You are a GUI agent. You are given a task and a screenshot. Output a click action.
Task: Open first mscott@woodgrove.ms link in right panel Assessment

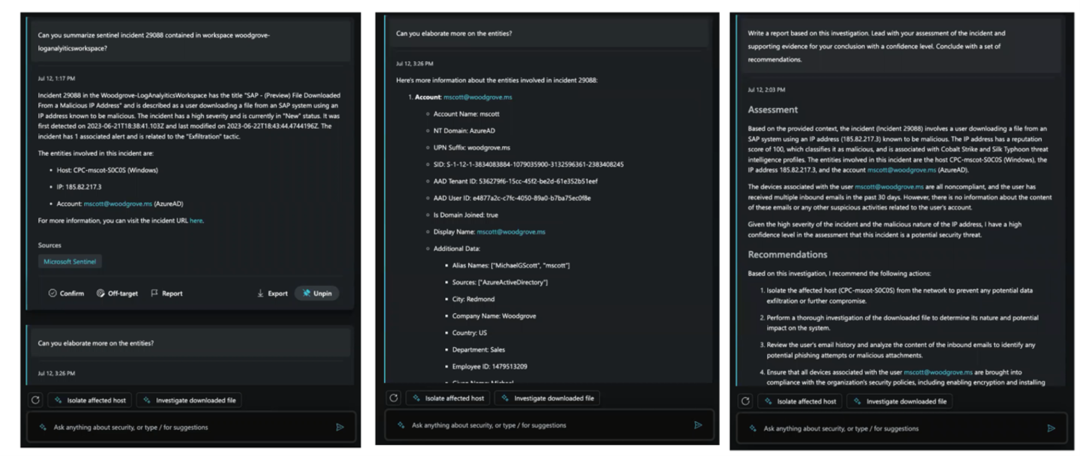[x=902, y=170]
